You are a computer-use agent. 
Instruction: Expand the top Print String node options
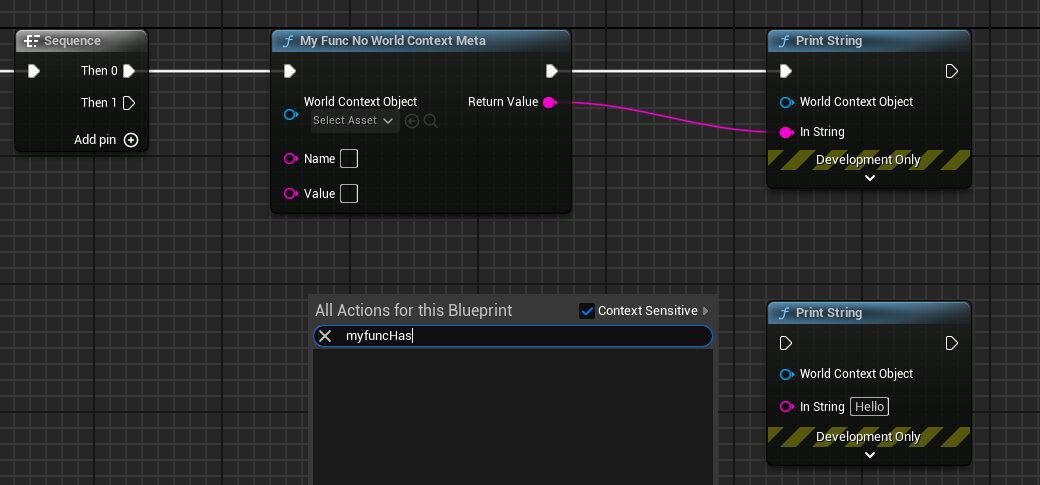coord(869,178)
